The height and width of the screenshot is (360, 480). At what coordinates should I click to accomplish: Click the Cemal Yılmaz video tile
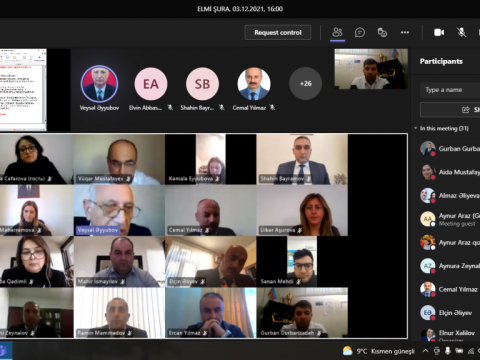coord(211,211)
